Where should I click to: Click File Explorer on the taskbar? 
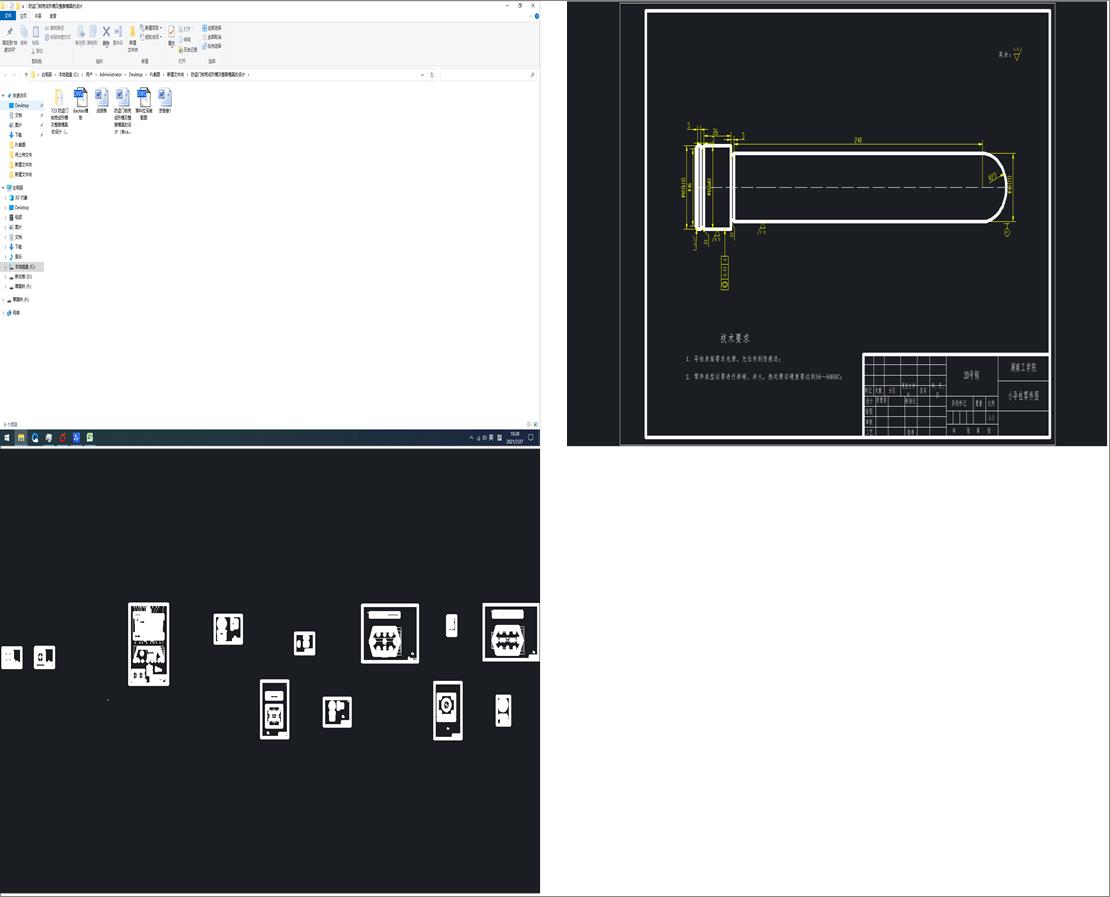tap(21, 438)
